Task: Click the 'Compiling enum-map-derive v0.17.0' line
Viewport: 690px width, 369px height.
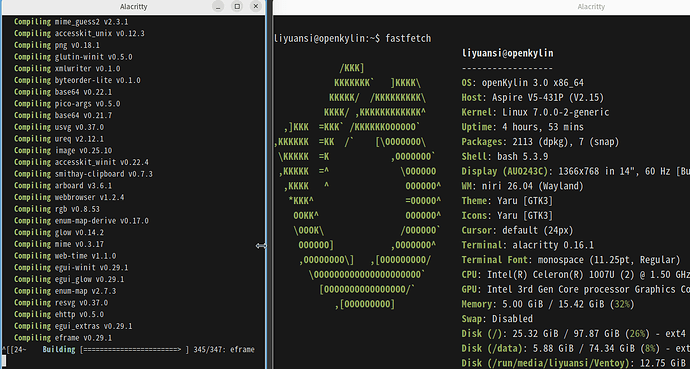Action: tap(81, 221)
